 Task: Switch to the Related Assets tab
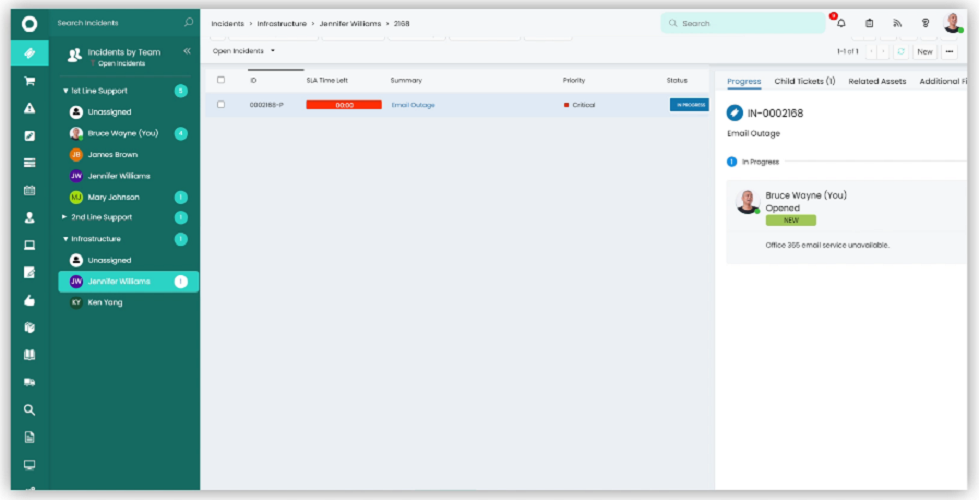[x=877, y=81]
